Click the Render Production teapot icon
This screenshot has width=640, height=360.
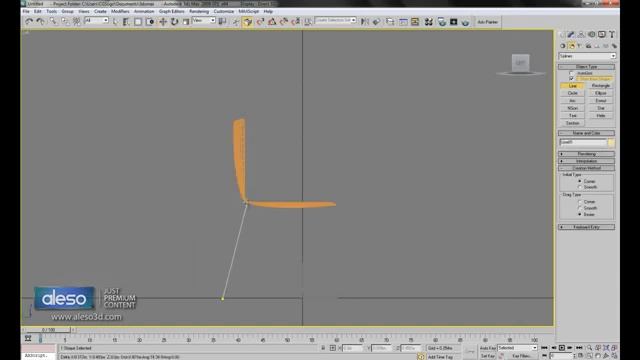coord(465,22)
